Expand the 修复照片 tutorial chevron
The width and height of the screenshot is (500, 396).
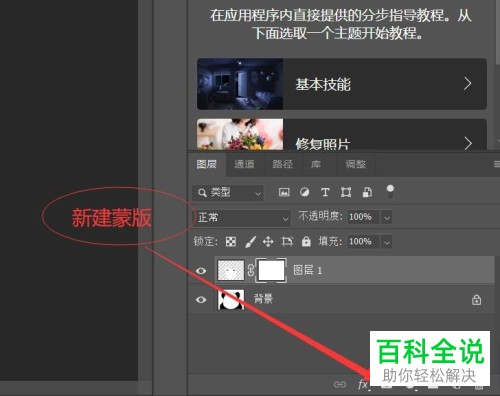pyautogui.click(x=468, y=144)
